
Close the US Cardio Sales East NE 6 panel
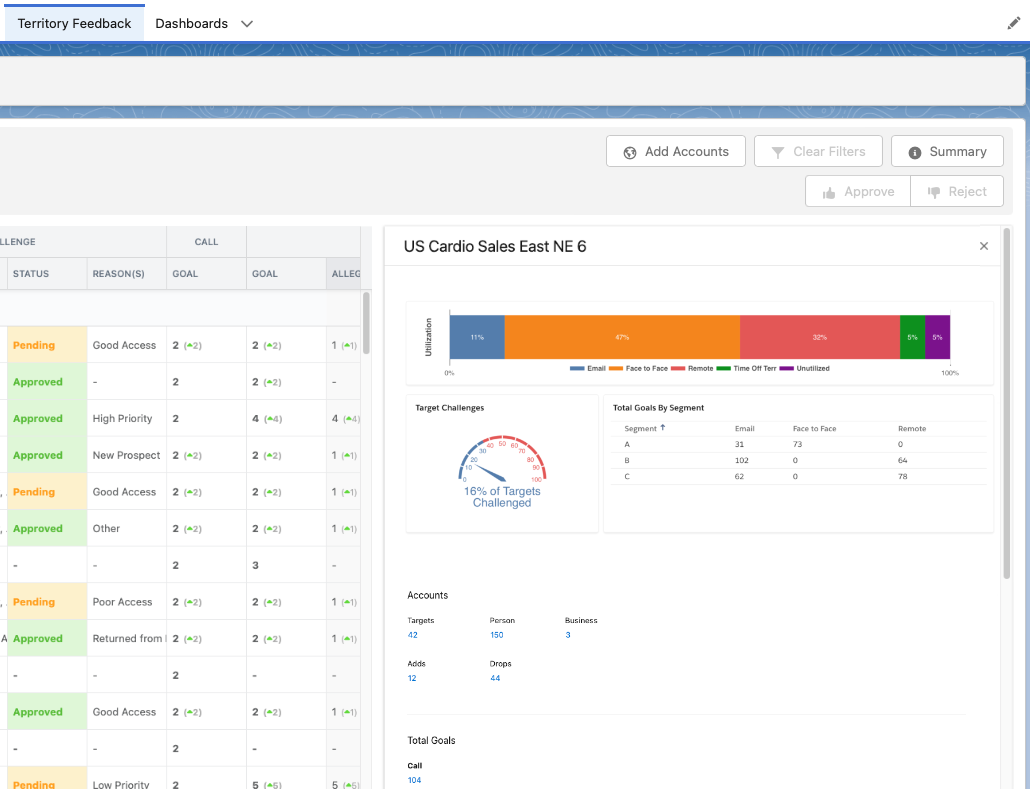[x=983, y=246]
